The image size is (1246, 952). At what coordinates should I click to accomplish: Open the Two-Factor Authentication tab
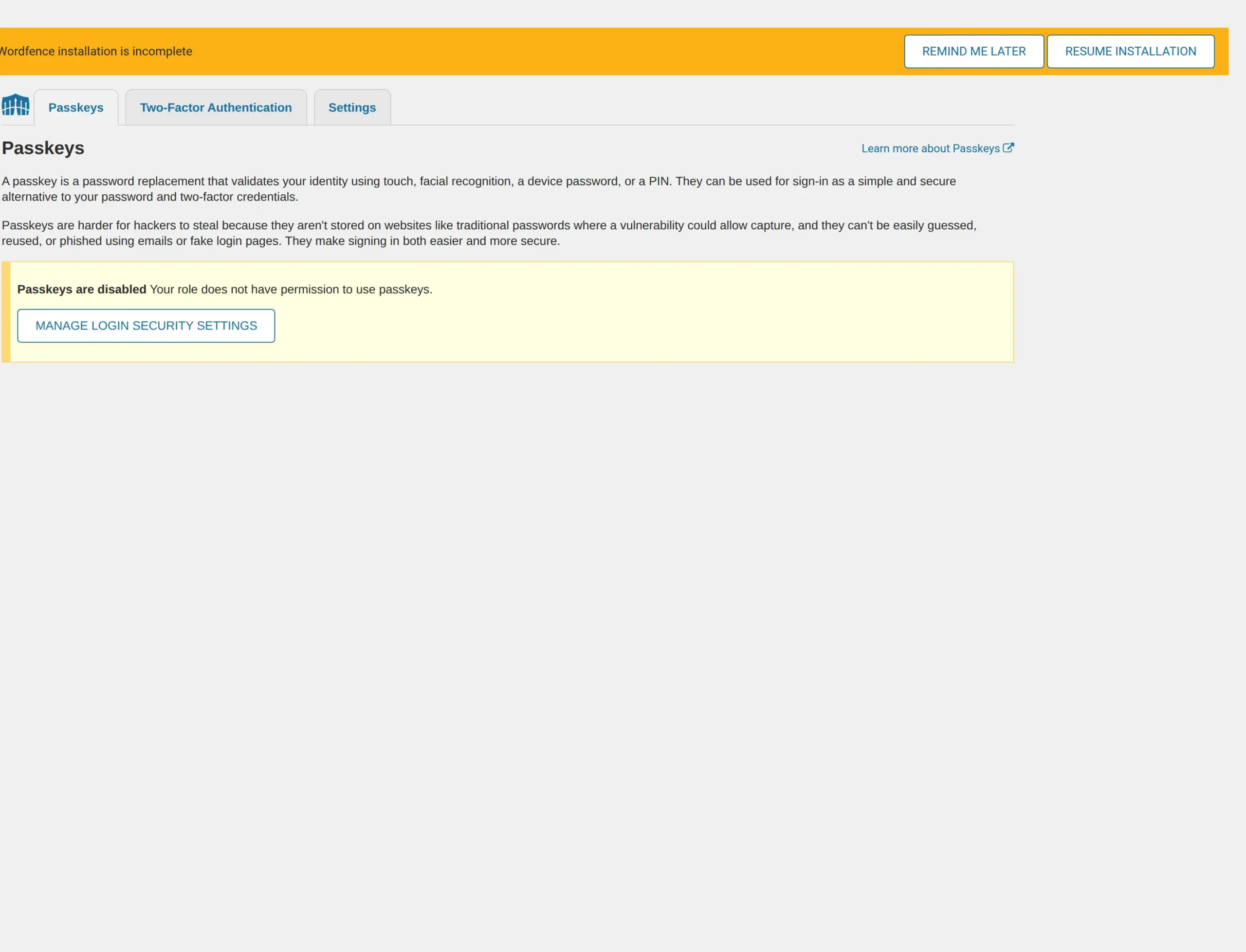216,108
